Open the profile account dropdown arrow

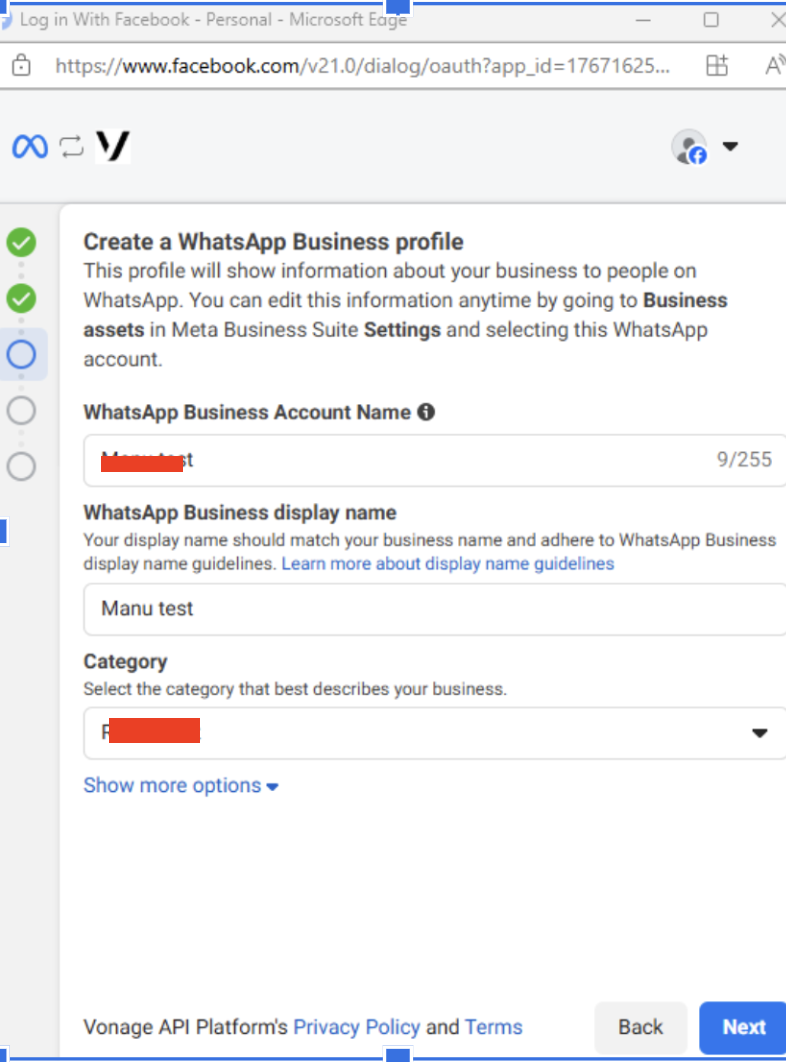tap(730, 146)
